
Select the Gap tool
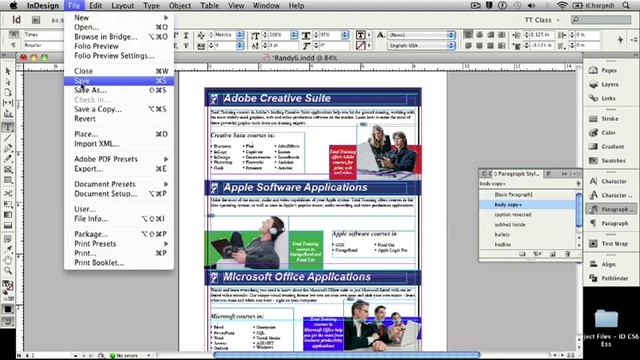pos(8,103)
